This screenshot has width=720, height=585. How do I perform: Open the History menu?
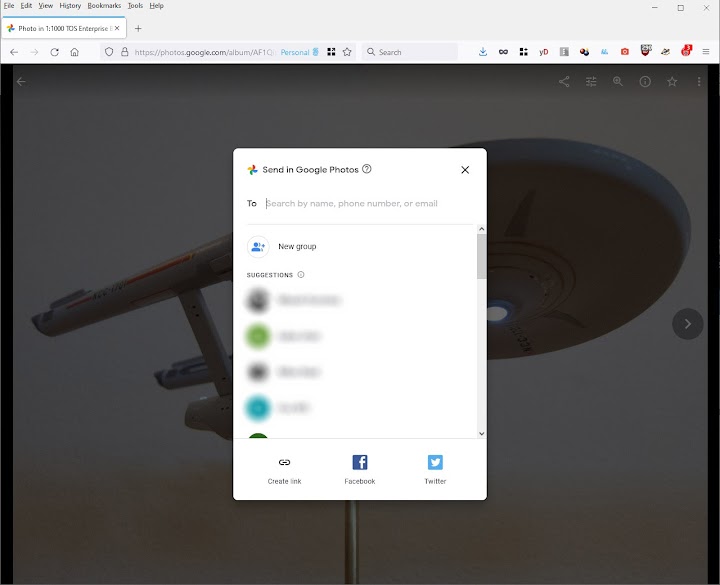[70, 6]
